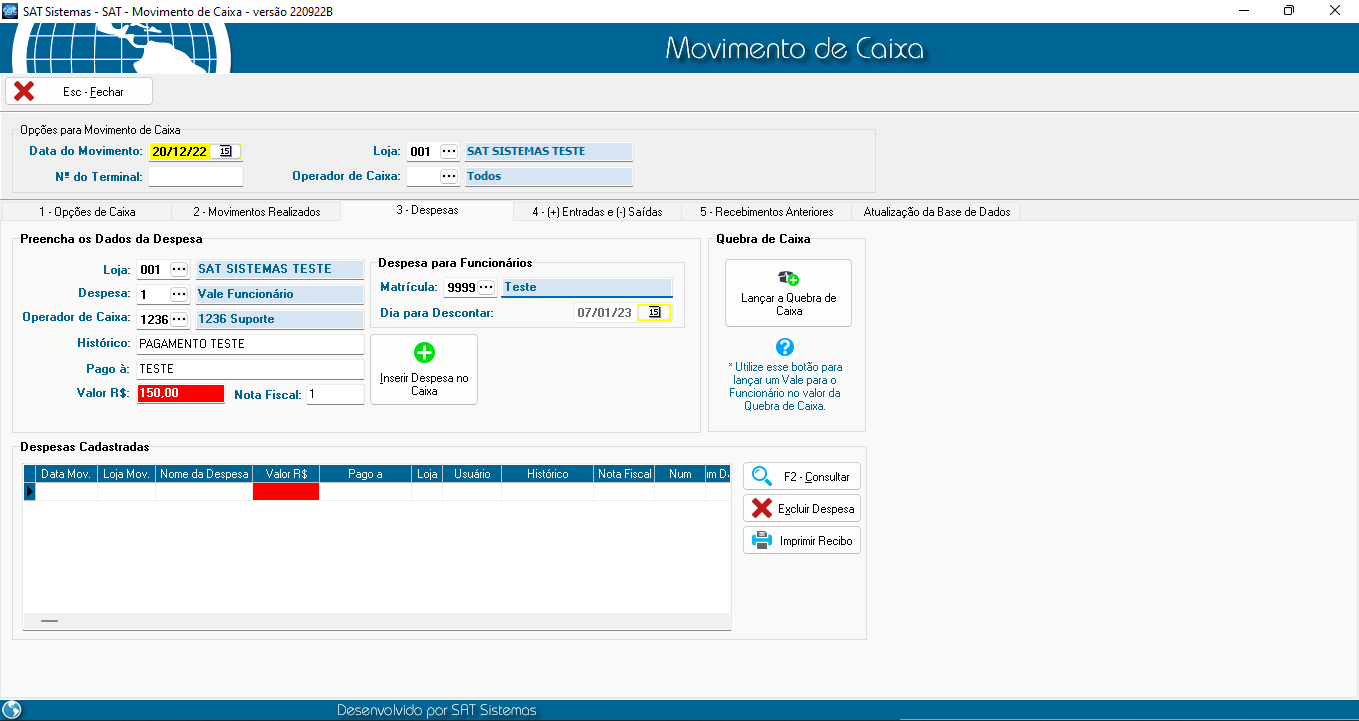This screenshot has height=721, width=1359.
Task: Click Lançar a Quebra de Caixa button
Action: click(788, 293)
